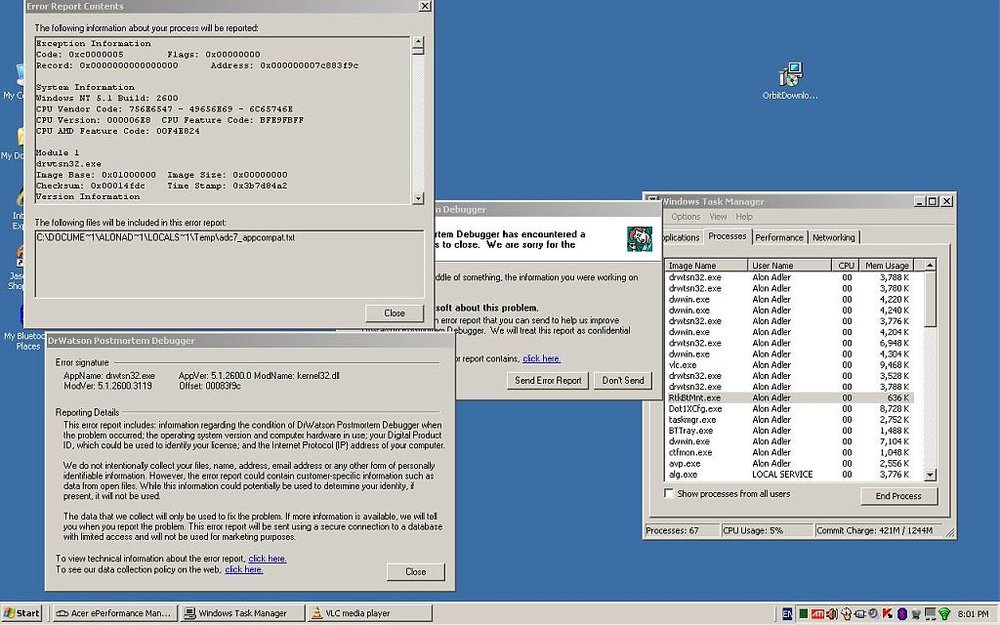Click the drwtsn32.exe line in exception information

(x=68, y=164)
